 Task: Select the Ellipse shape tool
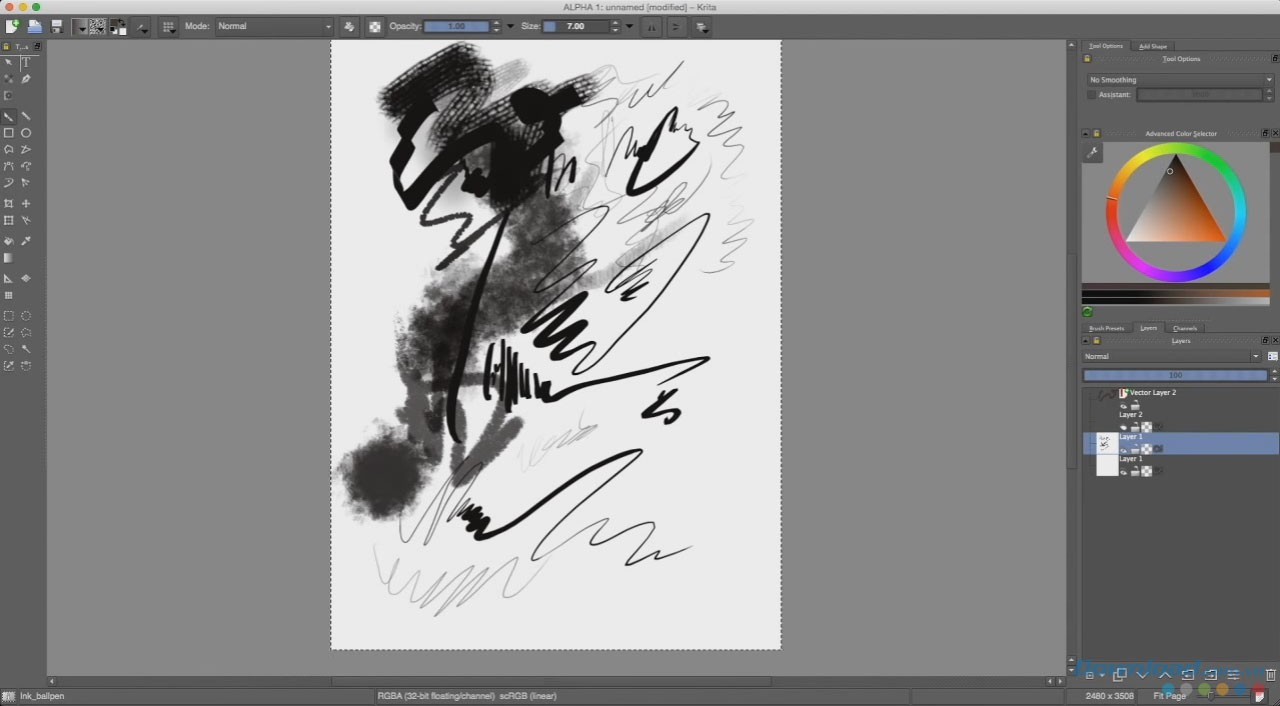pos(26,133)
